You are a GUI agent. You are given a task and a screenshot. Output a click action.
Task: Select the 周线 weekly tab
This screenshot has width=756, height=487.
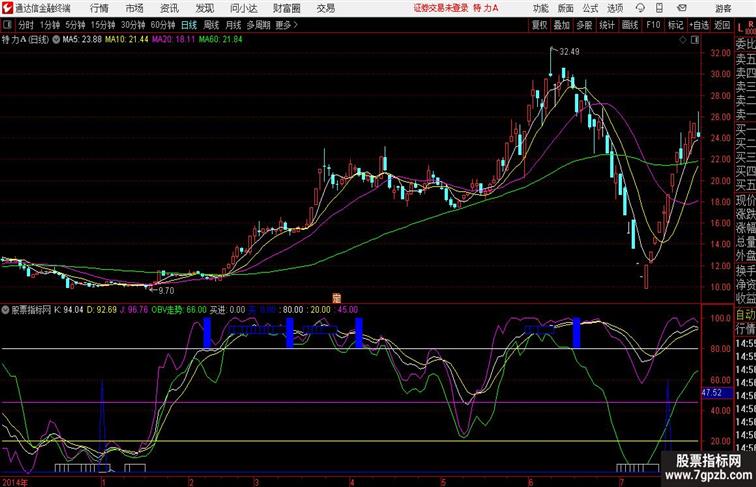pyautogui.click(x=211, y=25)
